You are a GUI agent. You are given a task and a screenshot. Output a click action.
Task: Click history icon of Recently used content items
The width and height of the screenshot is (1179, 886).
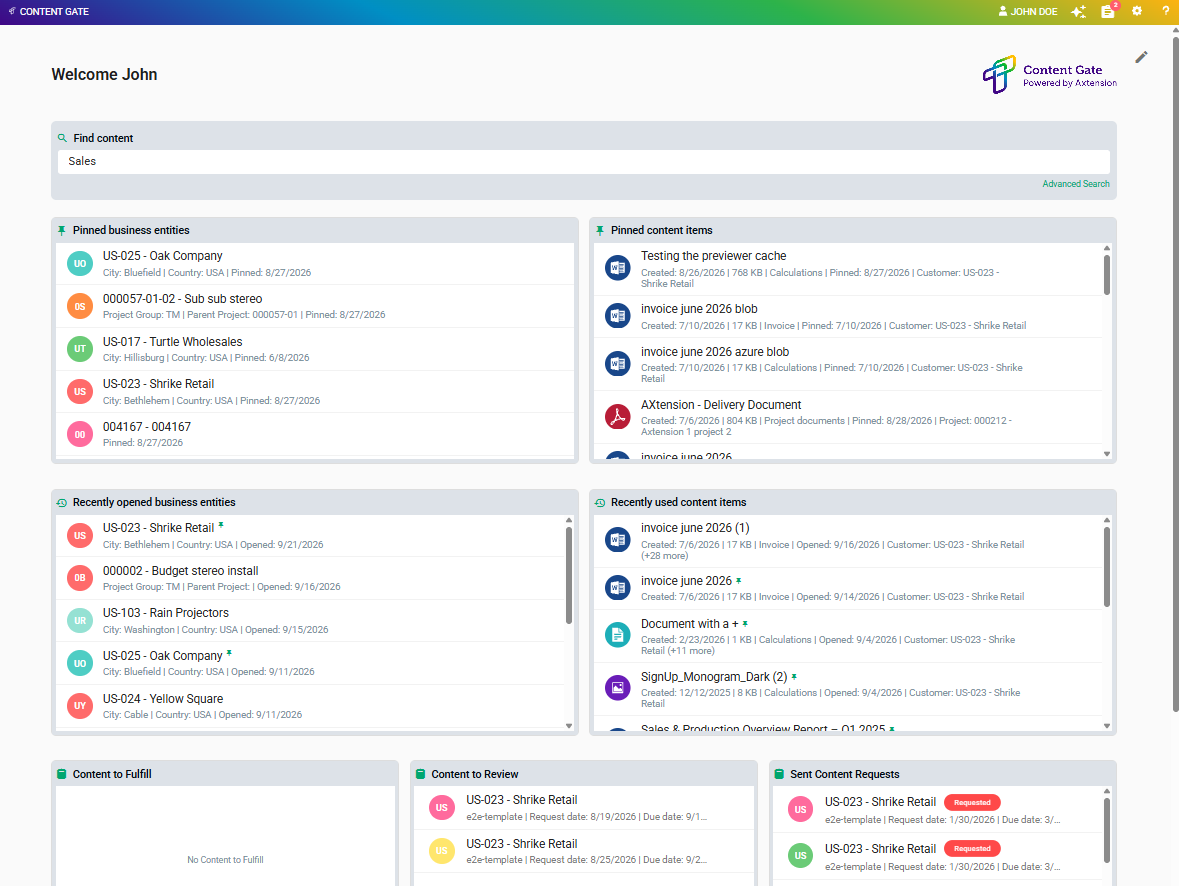click(600, 502)
